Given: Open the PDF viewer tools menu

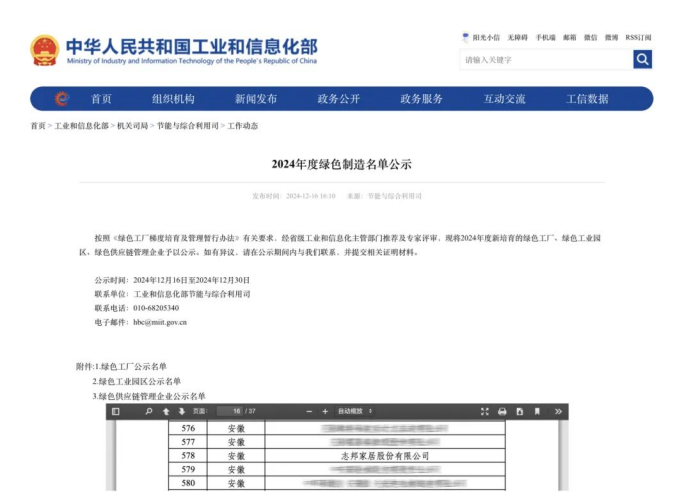Looking at the screenshot, I should coord(558,411).
